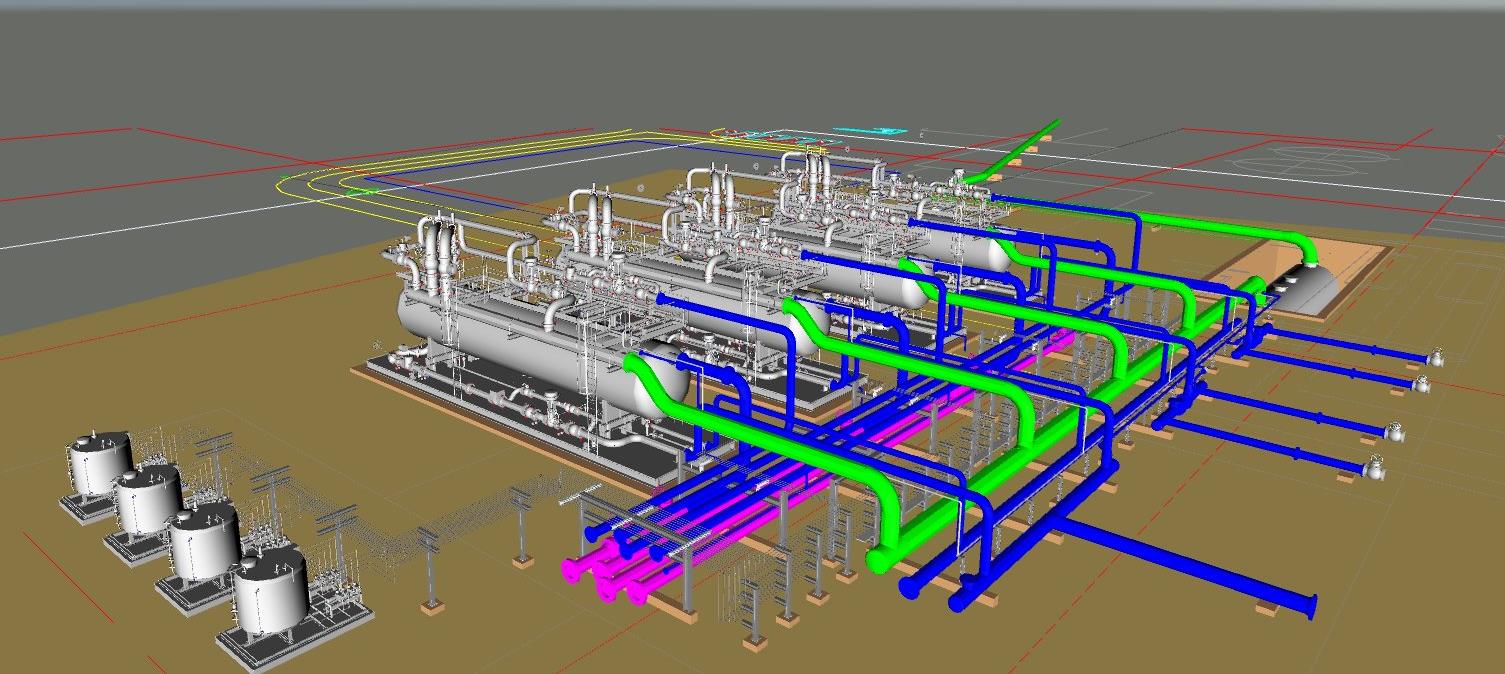This screenshot has height=674, width=1505.
Task: Select the magenta pipe front end cap
Action: [572, 569]
